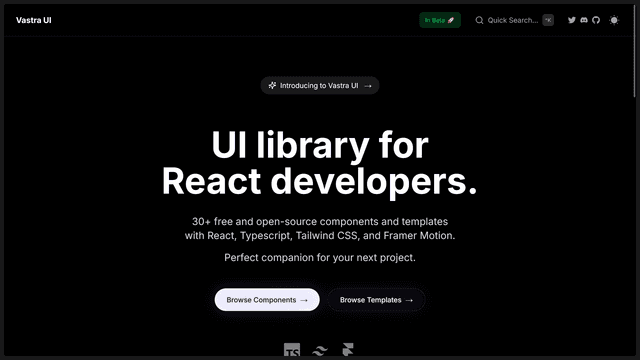Click the arrow in Browse Components
Image resolution: width=640 pixels, height=360 pixels.
tap(304, 300)
